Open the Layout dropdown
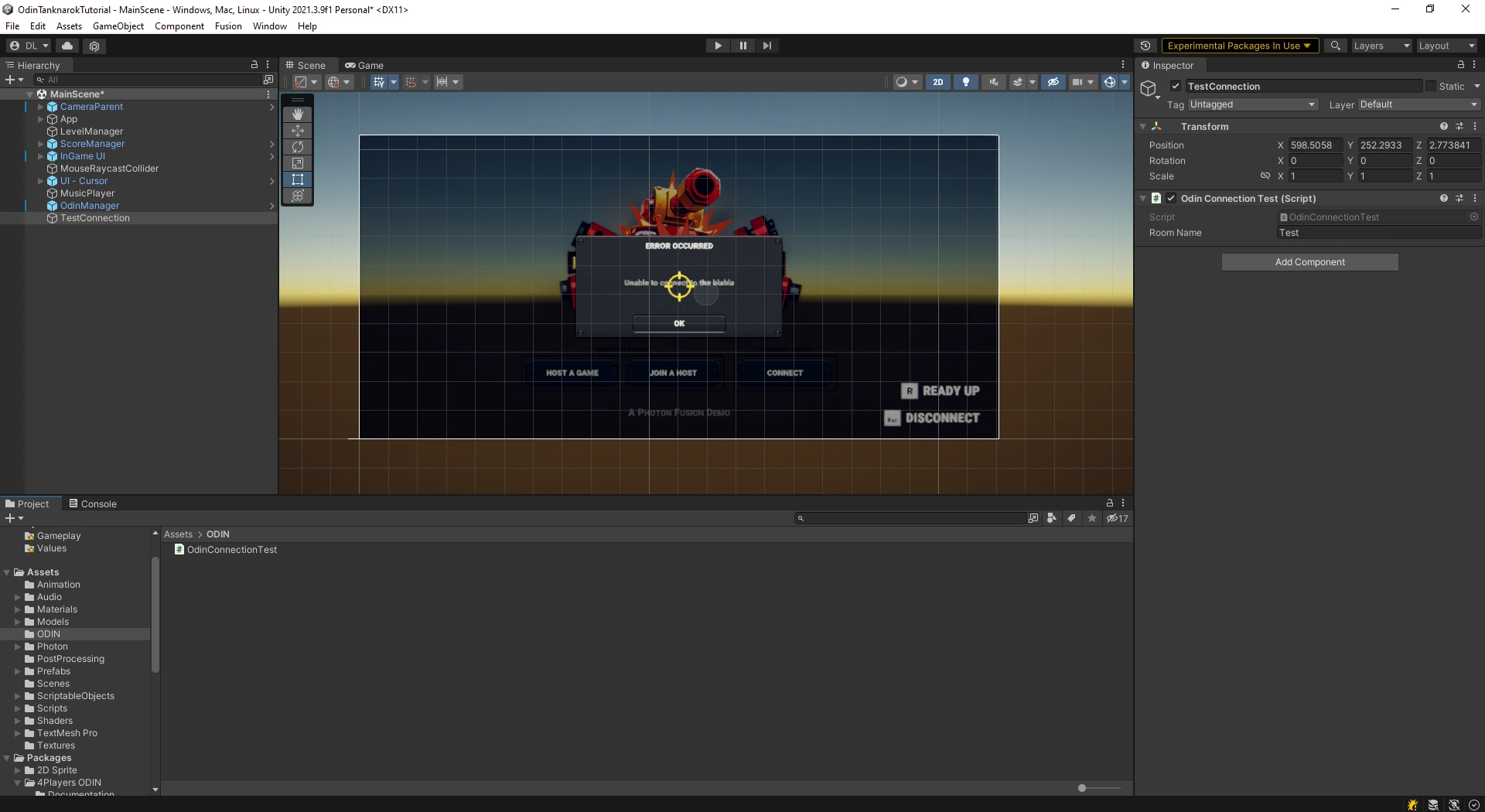Screen dimensions: 1485x812 1446,46
